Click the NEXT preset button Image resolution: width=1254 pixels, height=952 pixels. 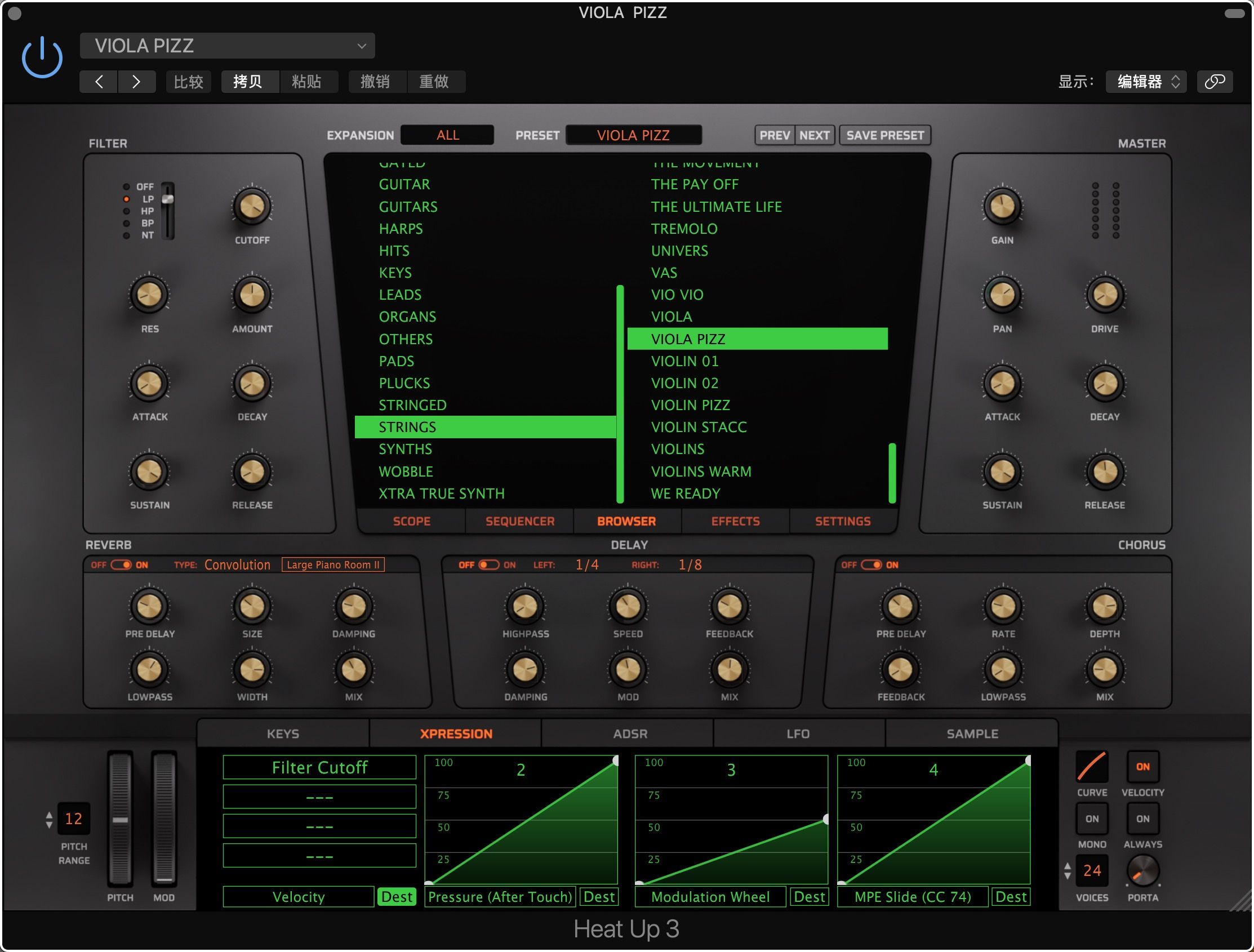click(814, 136)
